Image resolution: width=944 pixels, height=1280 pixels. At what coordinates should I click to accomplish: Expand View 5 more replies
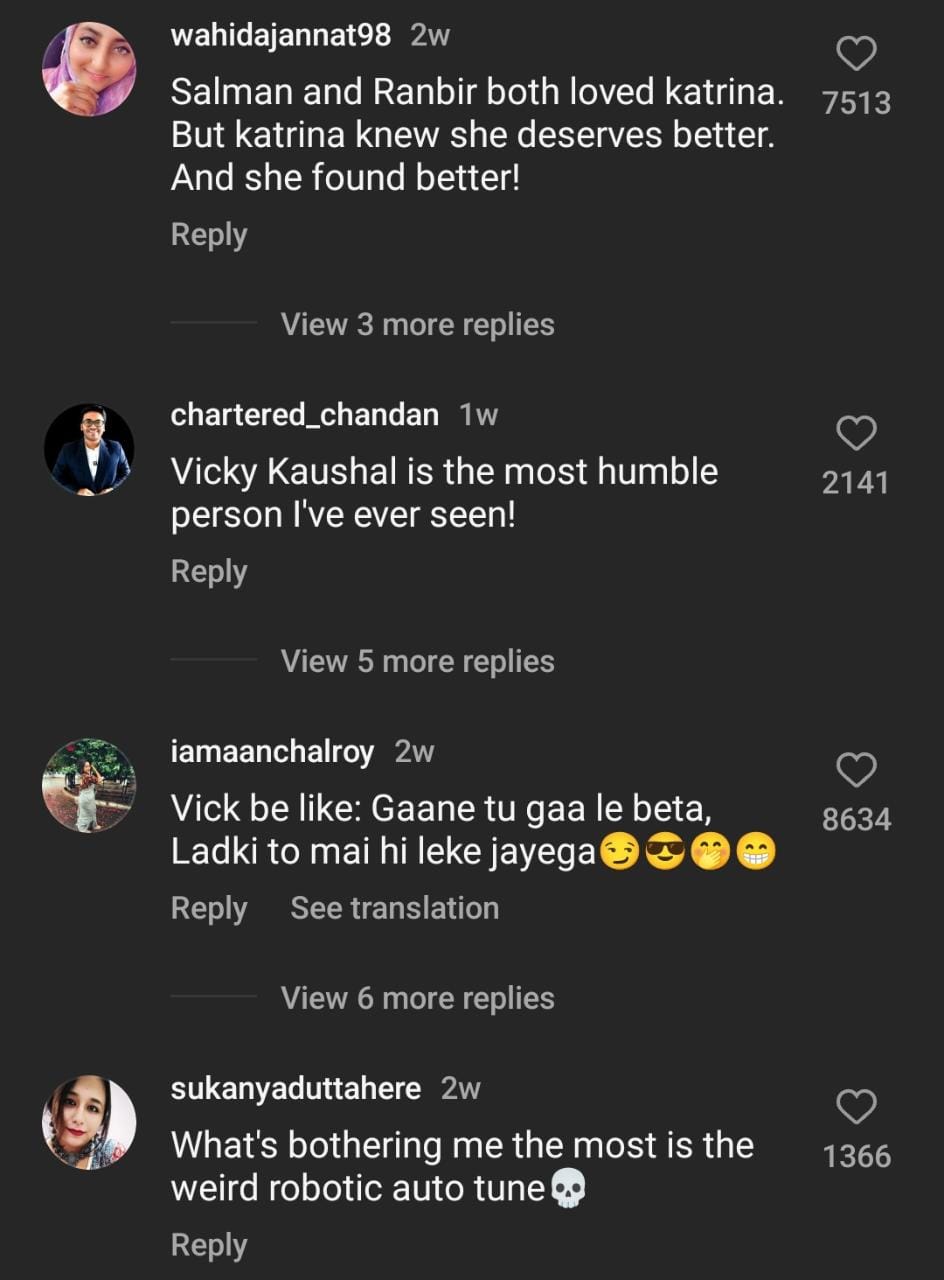click(417, 661)
